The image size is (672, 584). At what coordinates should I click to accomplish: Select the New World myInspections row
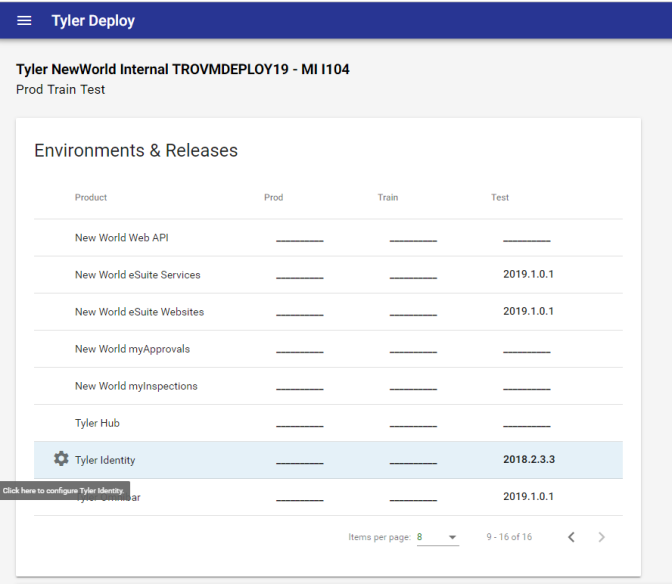328,386
